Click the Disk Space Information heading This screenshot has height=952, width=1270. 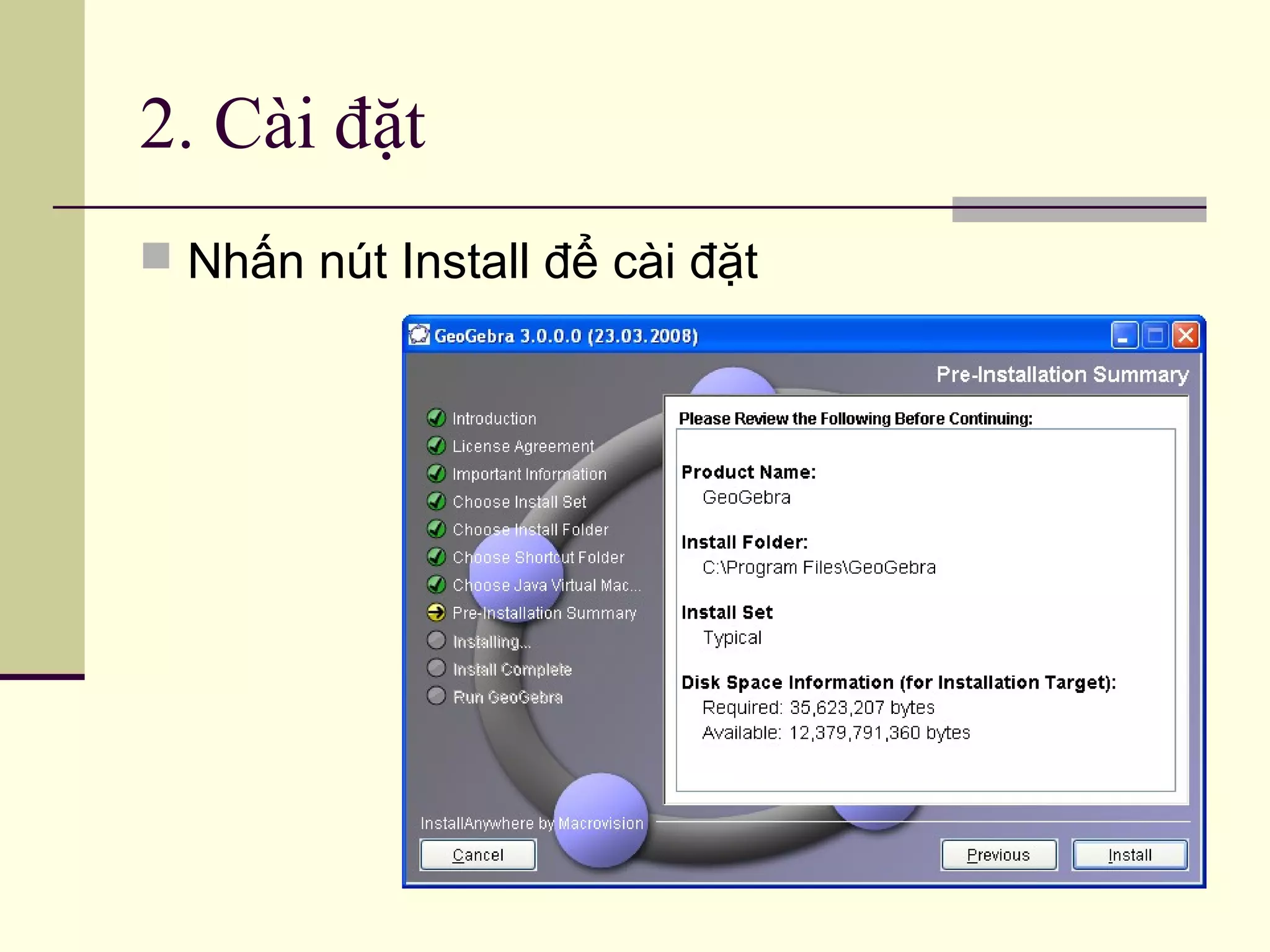[899, 682]
